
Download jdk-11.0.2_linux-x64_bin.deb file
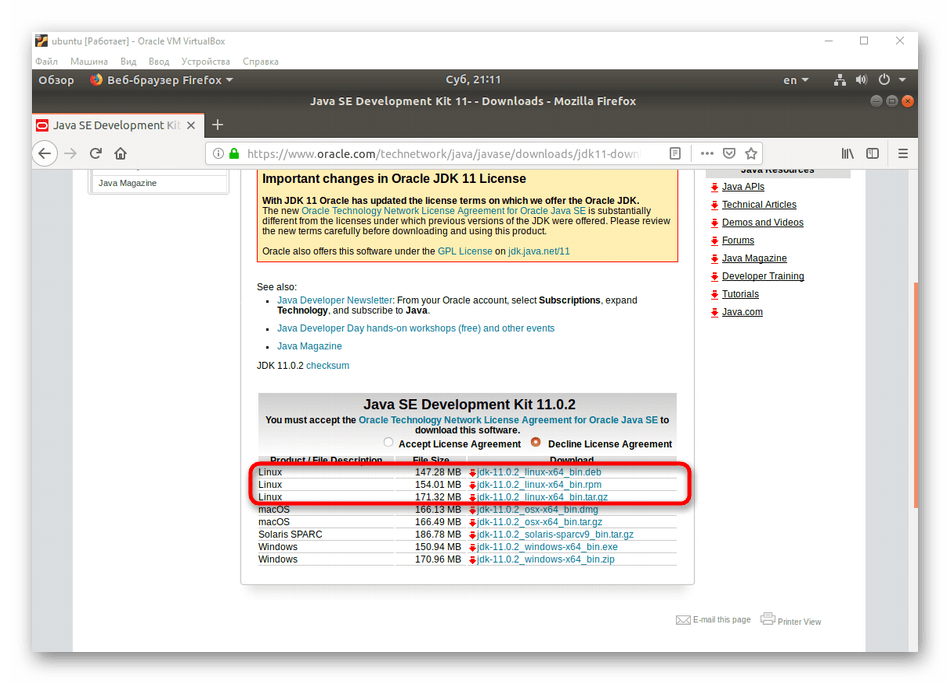pyautogui.click(x=539, y=472)
